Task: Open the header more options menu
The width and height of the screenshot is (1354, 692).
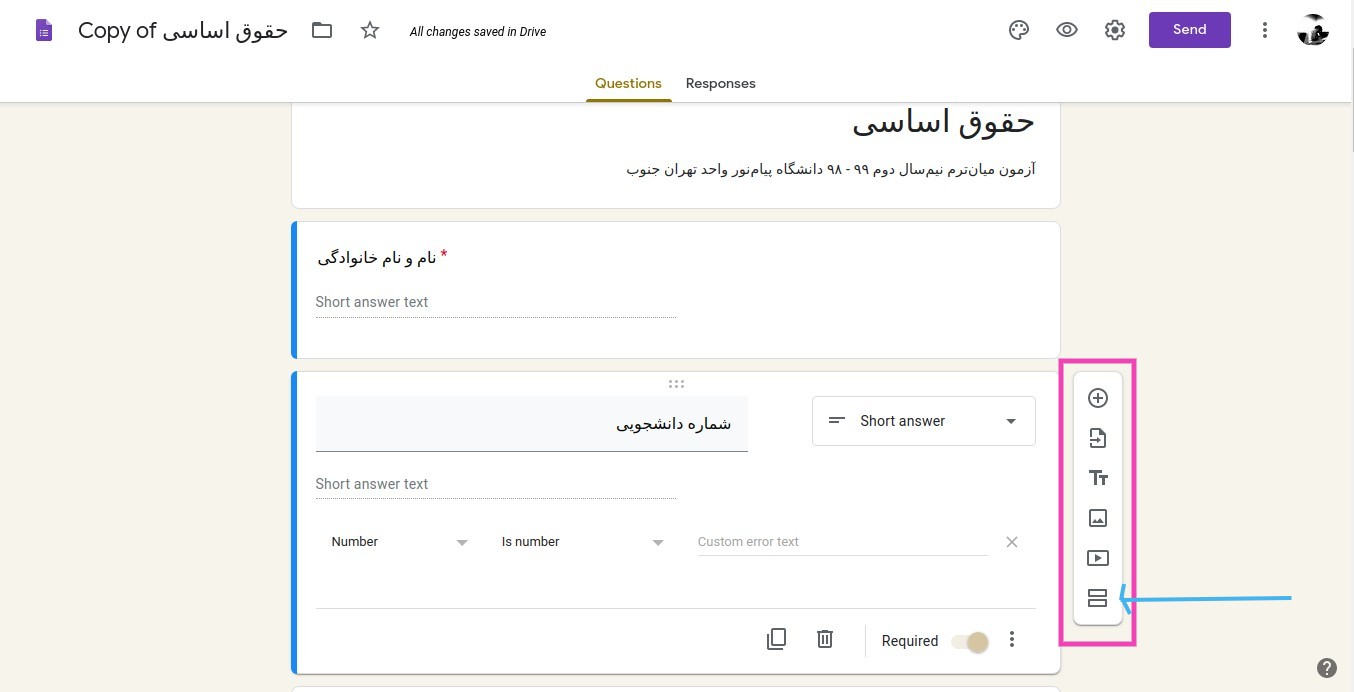Action: pyautogui.click(x=1265, y=30)
